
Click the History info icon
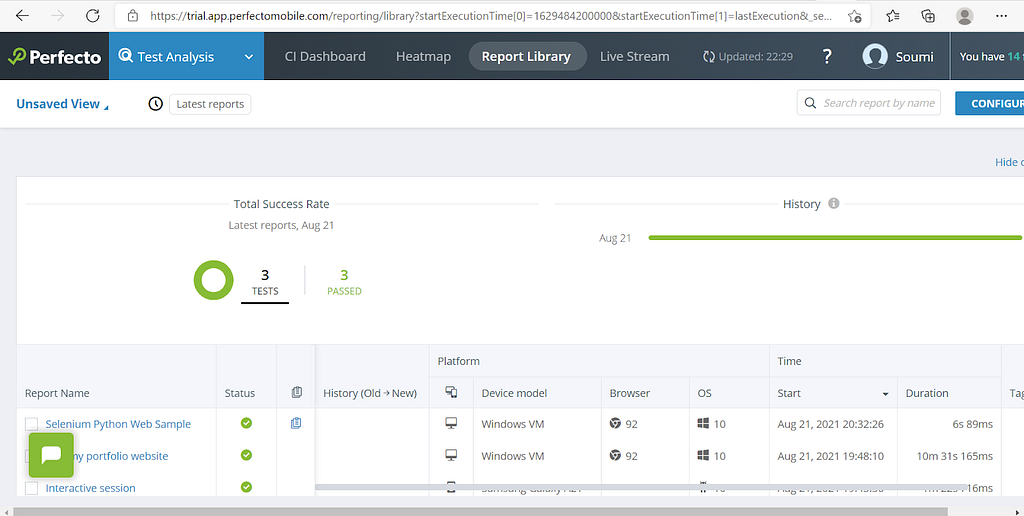(x=833, y=203)
